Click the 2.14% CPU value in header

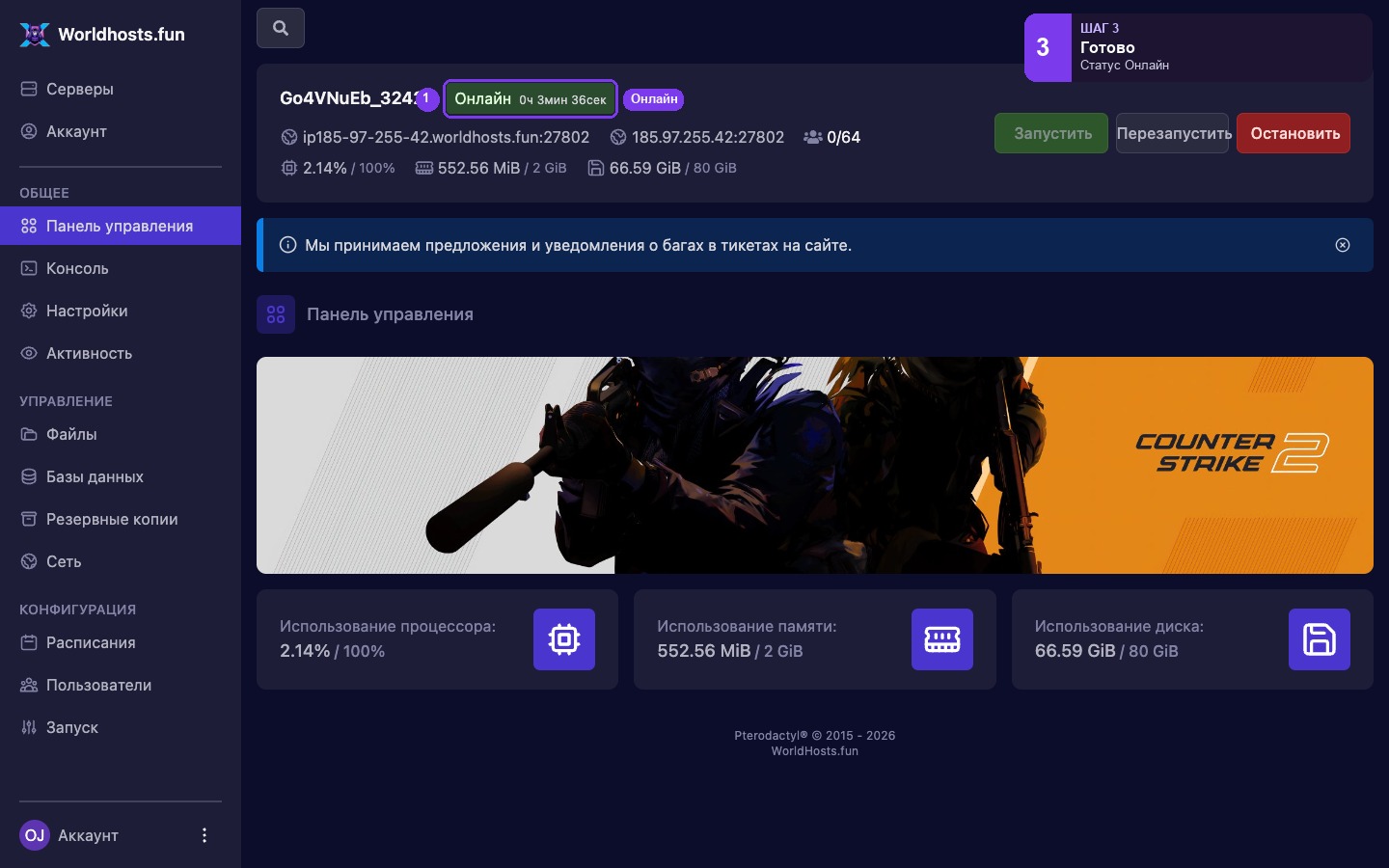[325, 168]
